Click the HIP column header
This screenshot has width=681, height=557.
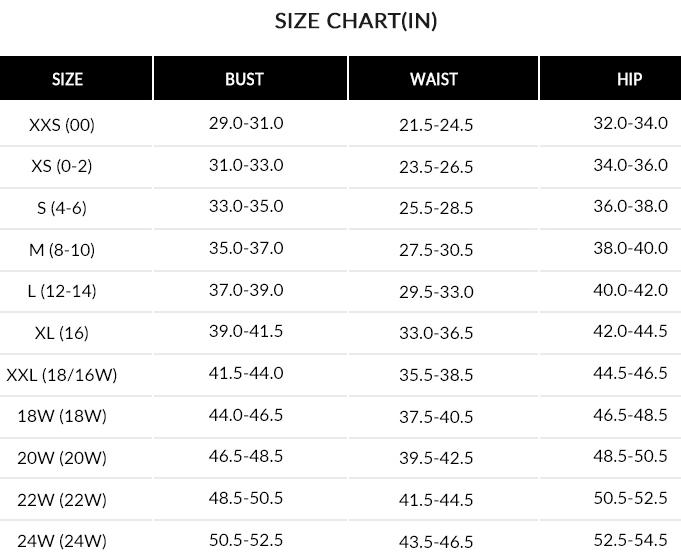pos(630,79)
